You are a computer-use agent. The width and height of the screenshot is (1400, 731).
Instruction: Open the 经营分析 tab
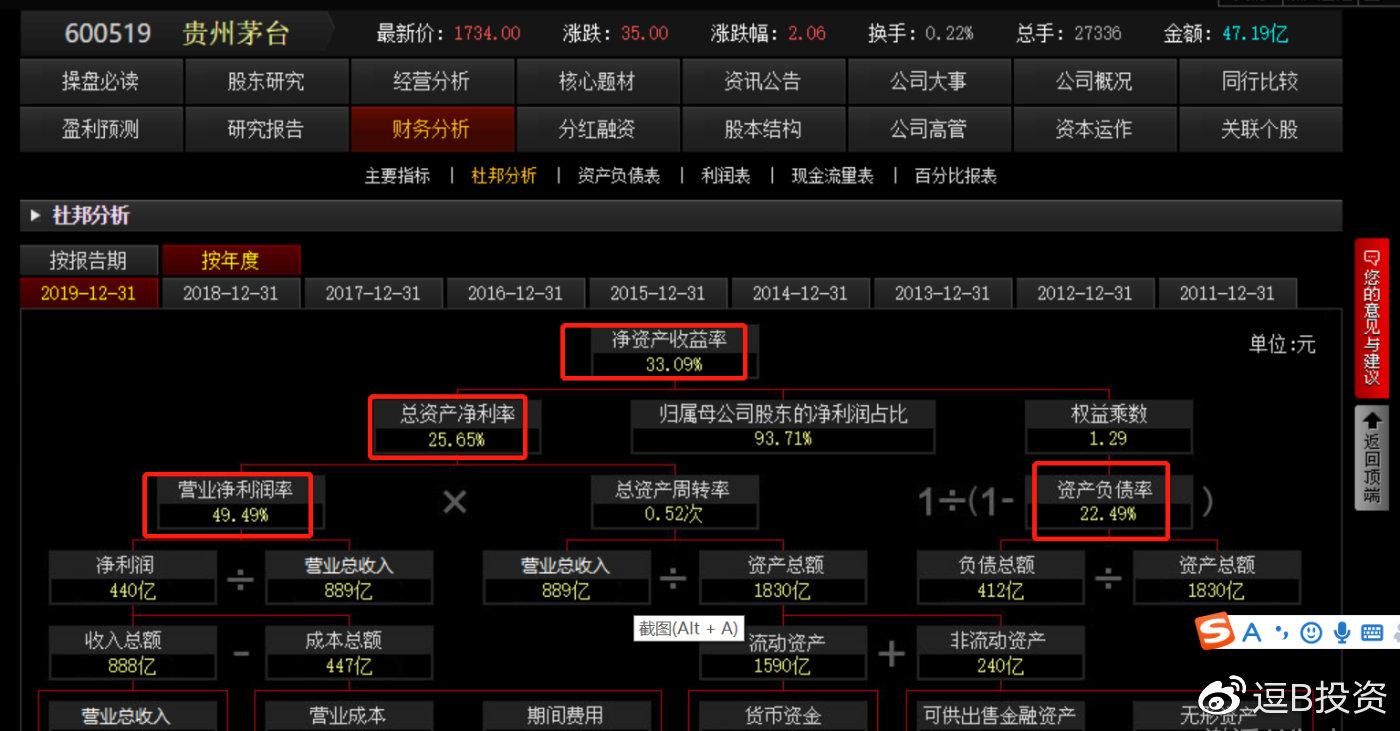click(x=432, y=81)
